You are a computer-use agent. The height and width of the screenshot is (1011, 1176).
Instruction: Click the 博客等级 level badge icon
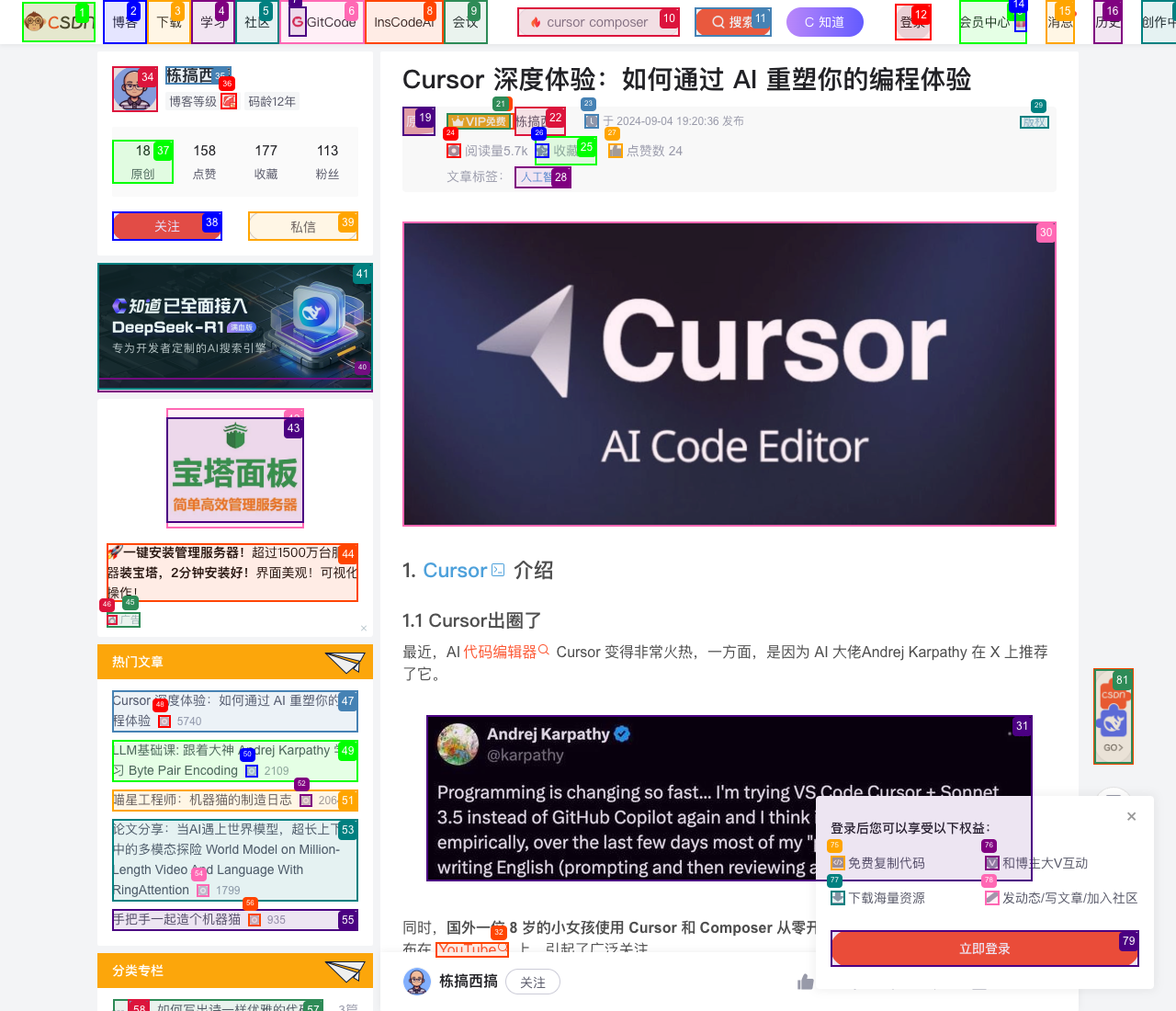click(x=229, y=101)
